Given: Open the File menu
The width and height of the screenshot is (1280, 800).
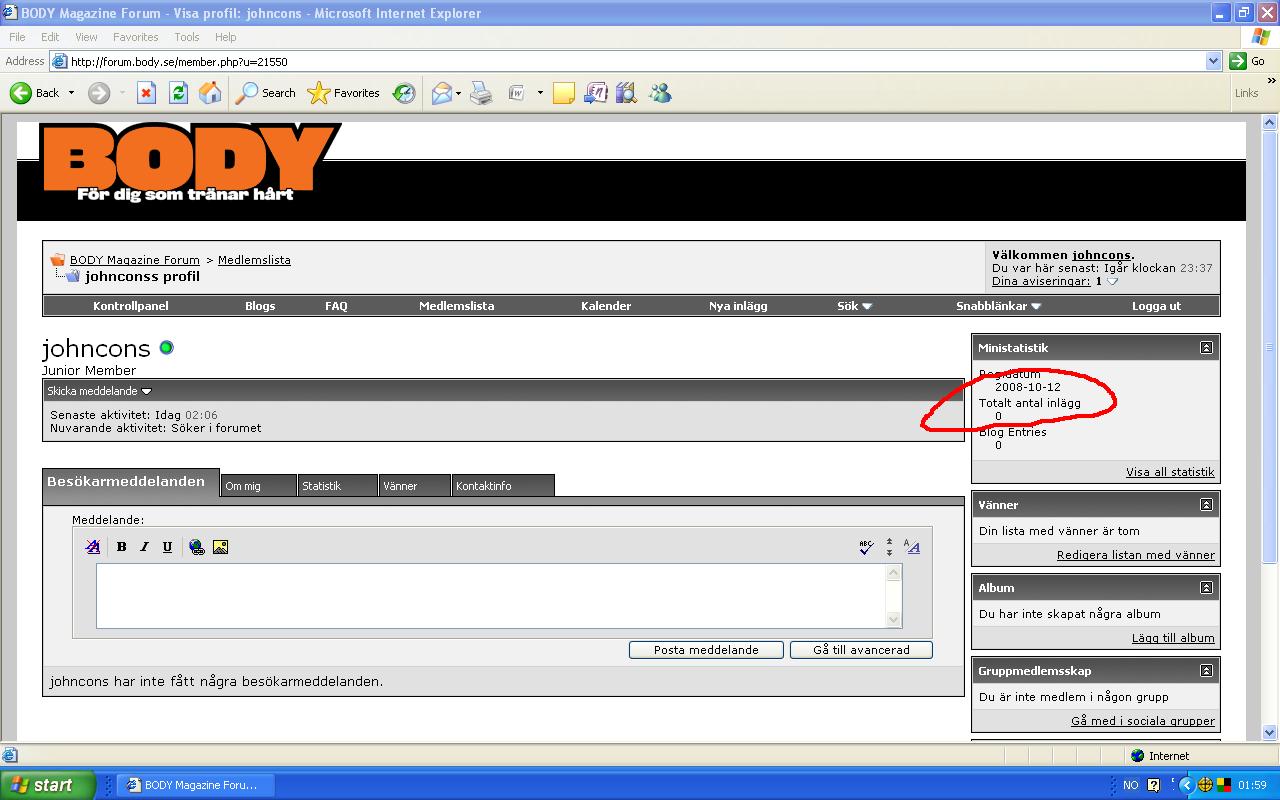Looking at the screenshot, I should click(17, 37).
